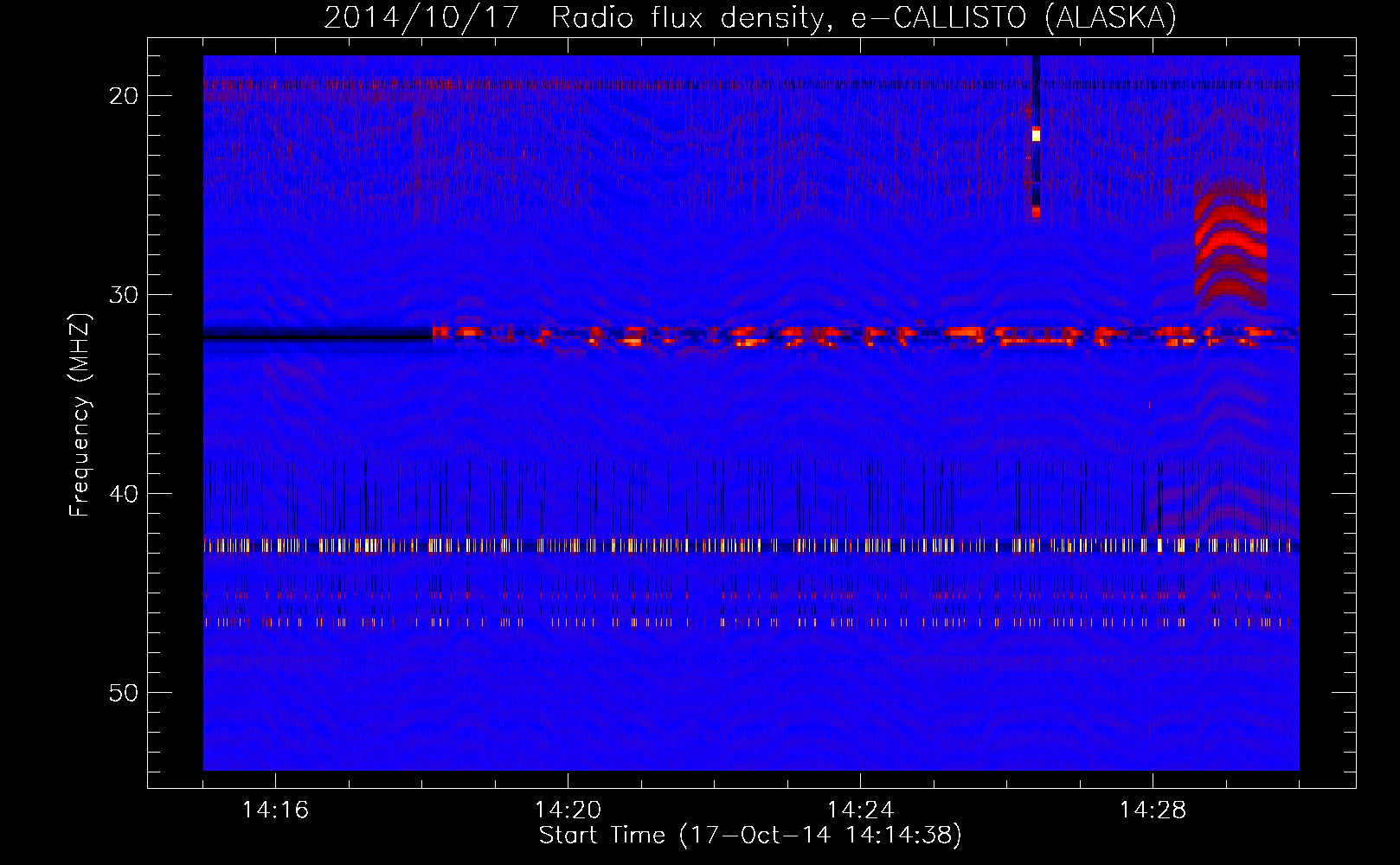The image size is (1400, 865).
Task: Select the 30 MHz frequency tick label
Action: (125, 294)
